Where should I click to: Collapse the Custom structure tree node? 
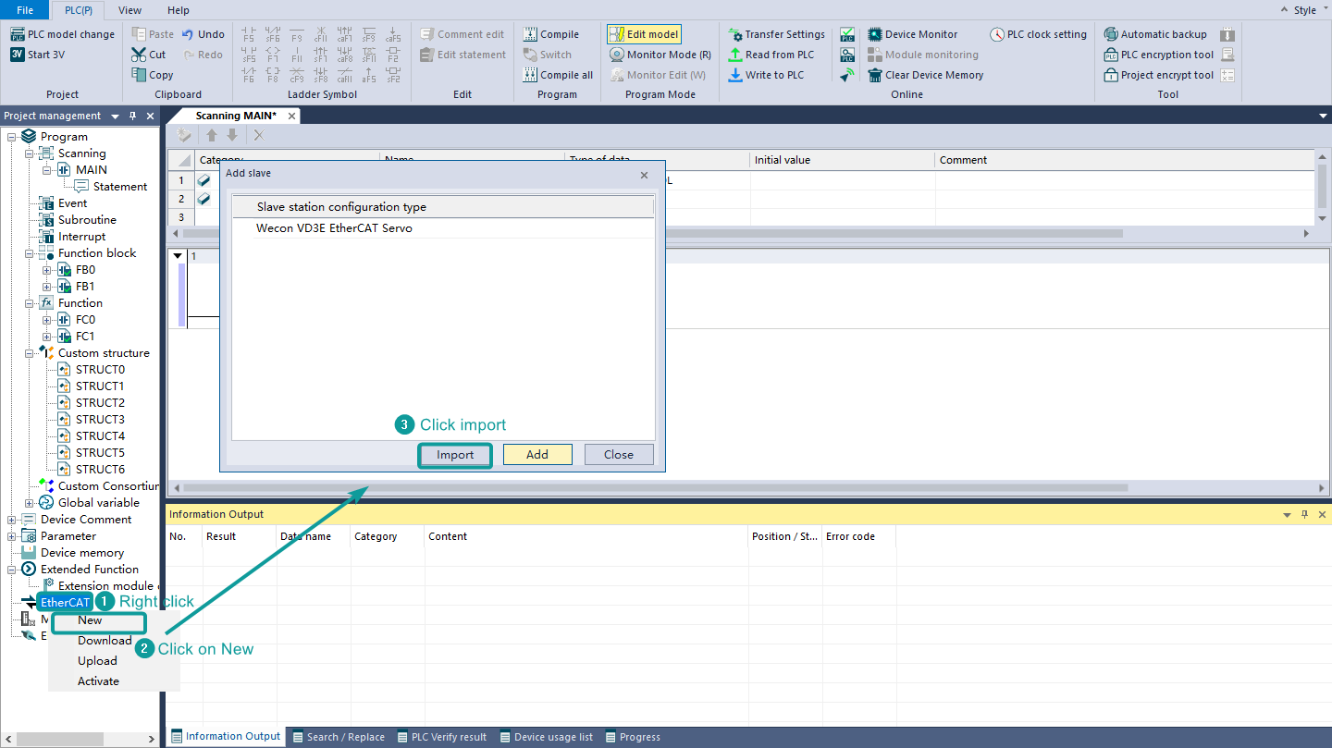29,353
